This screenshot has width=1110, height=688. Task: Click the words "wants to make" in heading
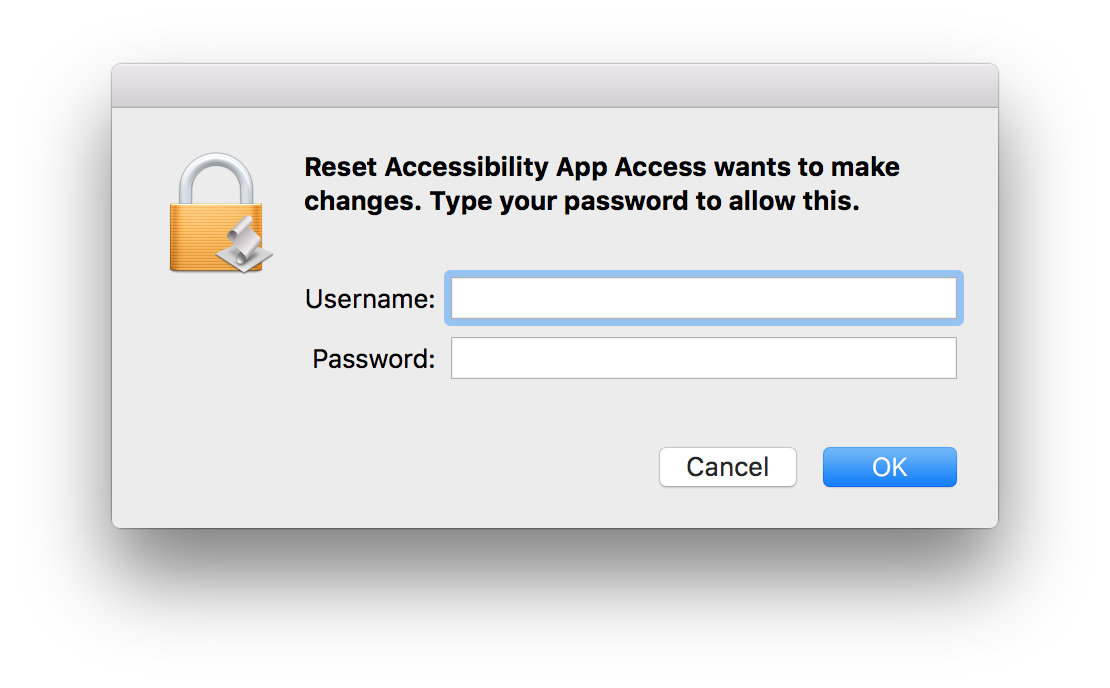tap(807, 168)
